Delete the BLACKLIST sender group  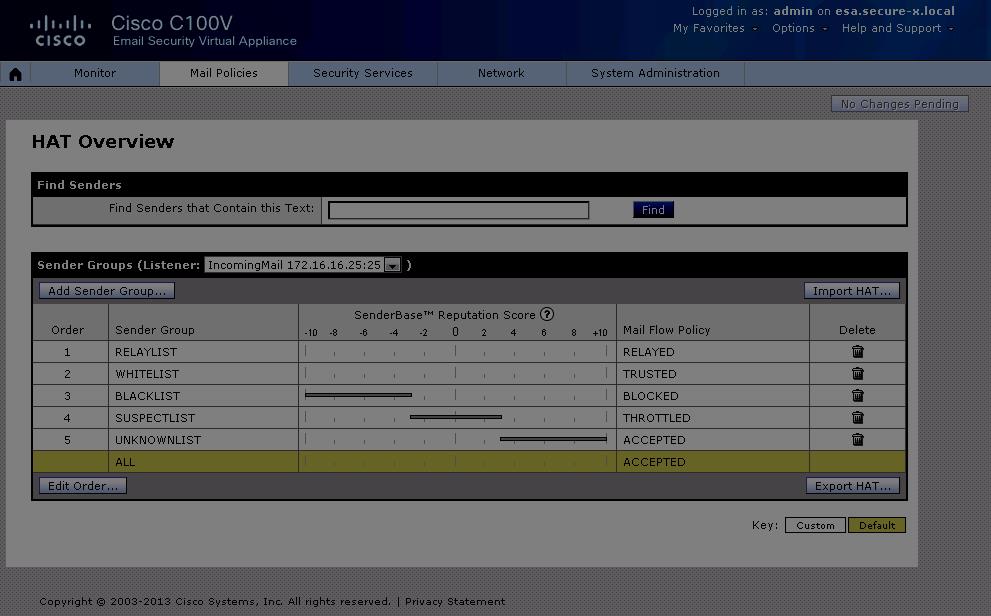[857, 396]
